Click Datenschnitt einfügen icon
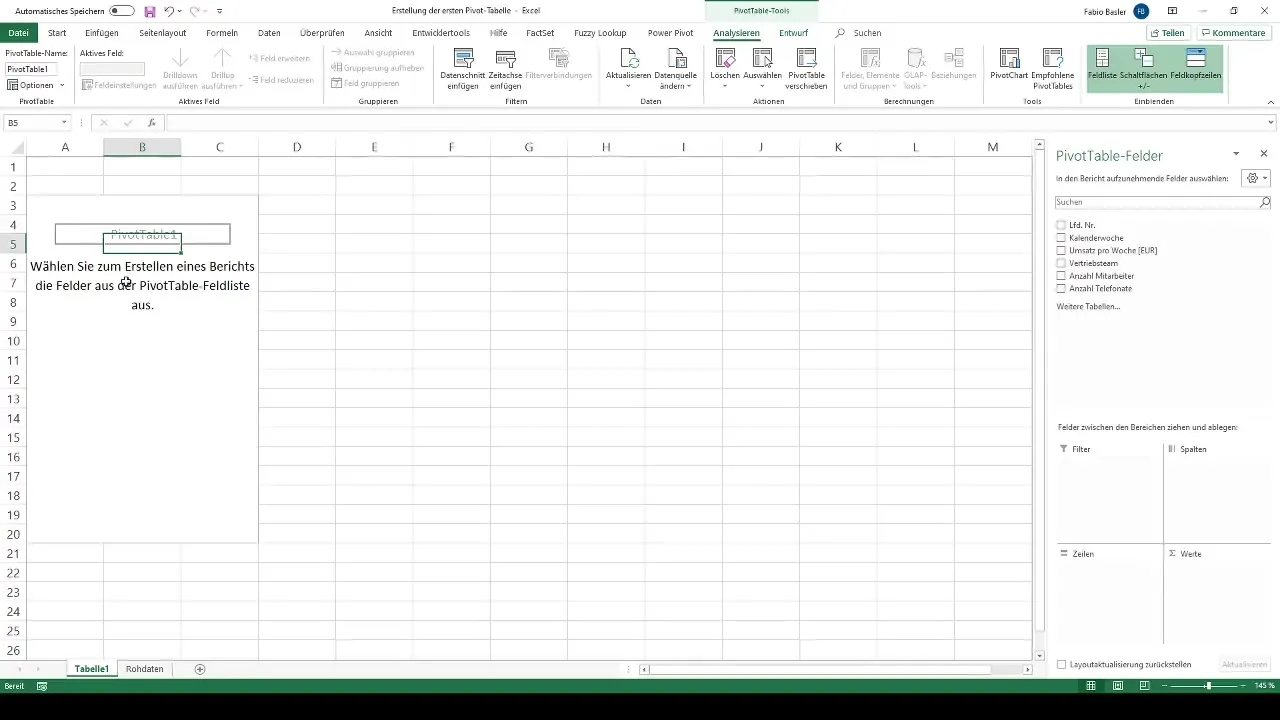The width and height of the screenshot is (1280, 720). coord(464,58)
